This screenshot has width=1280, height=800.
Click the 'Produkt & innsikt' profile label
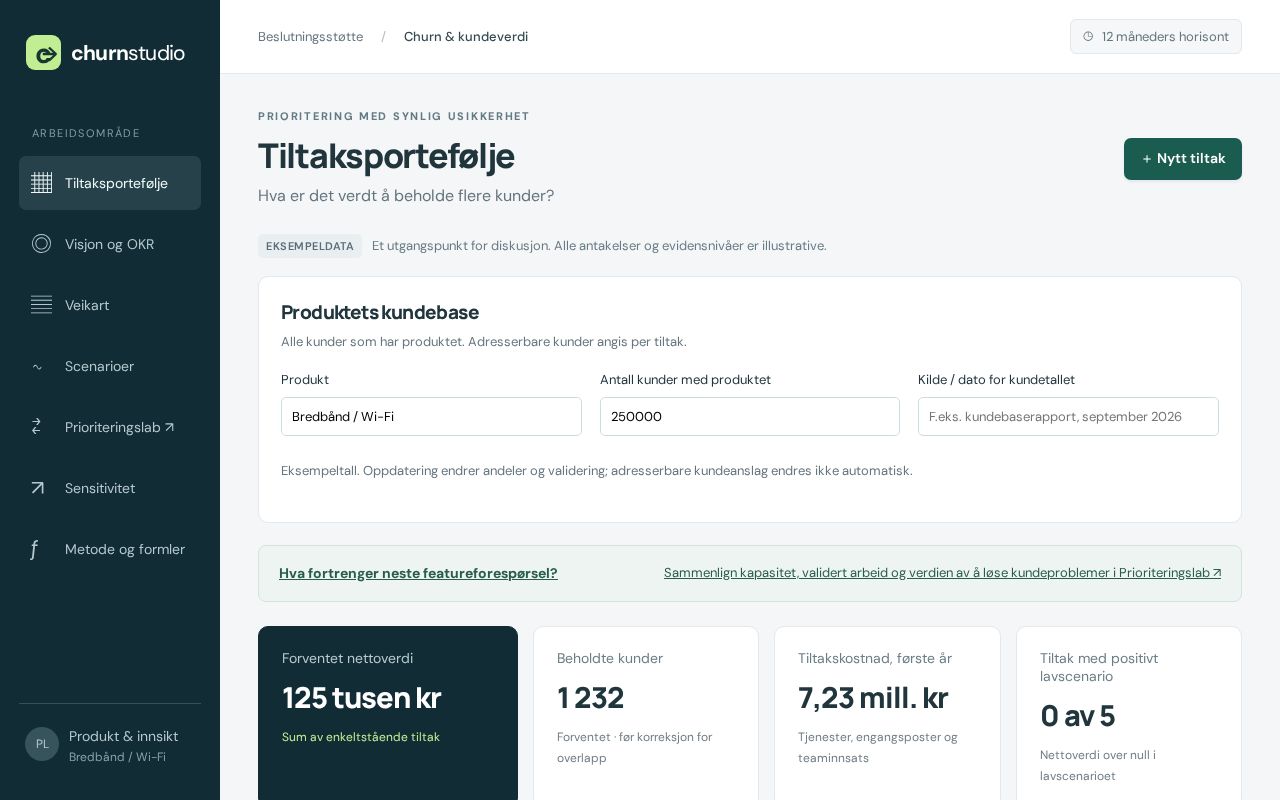pyautogui.click(x=124, y=736)
